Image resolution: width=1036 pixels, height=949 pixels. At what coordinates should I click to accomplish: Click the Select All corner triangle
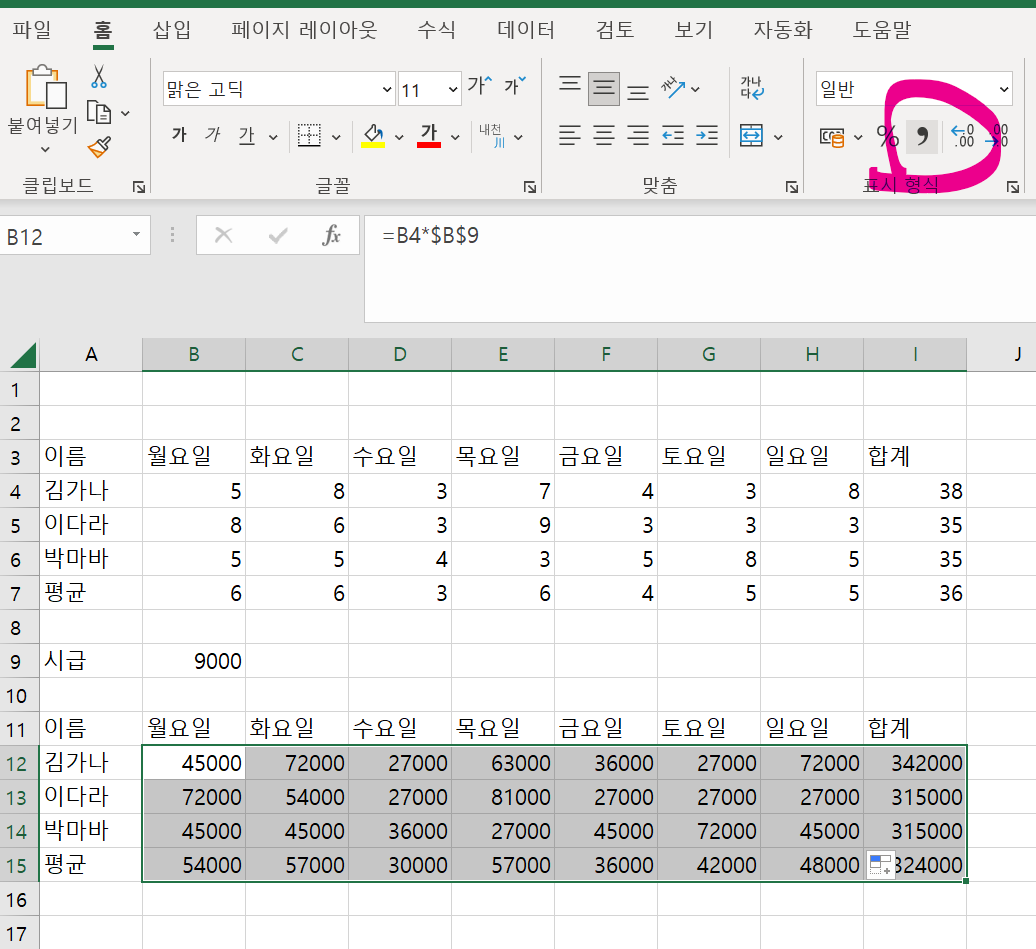[23, 355]
